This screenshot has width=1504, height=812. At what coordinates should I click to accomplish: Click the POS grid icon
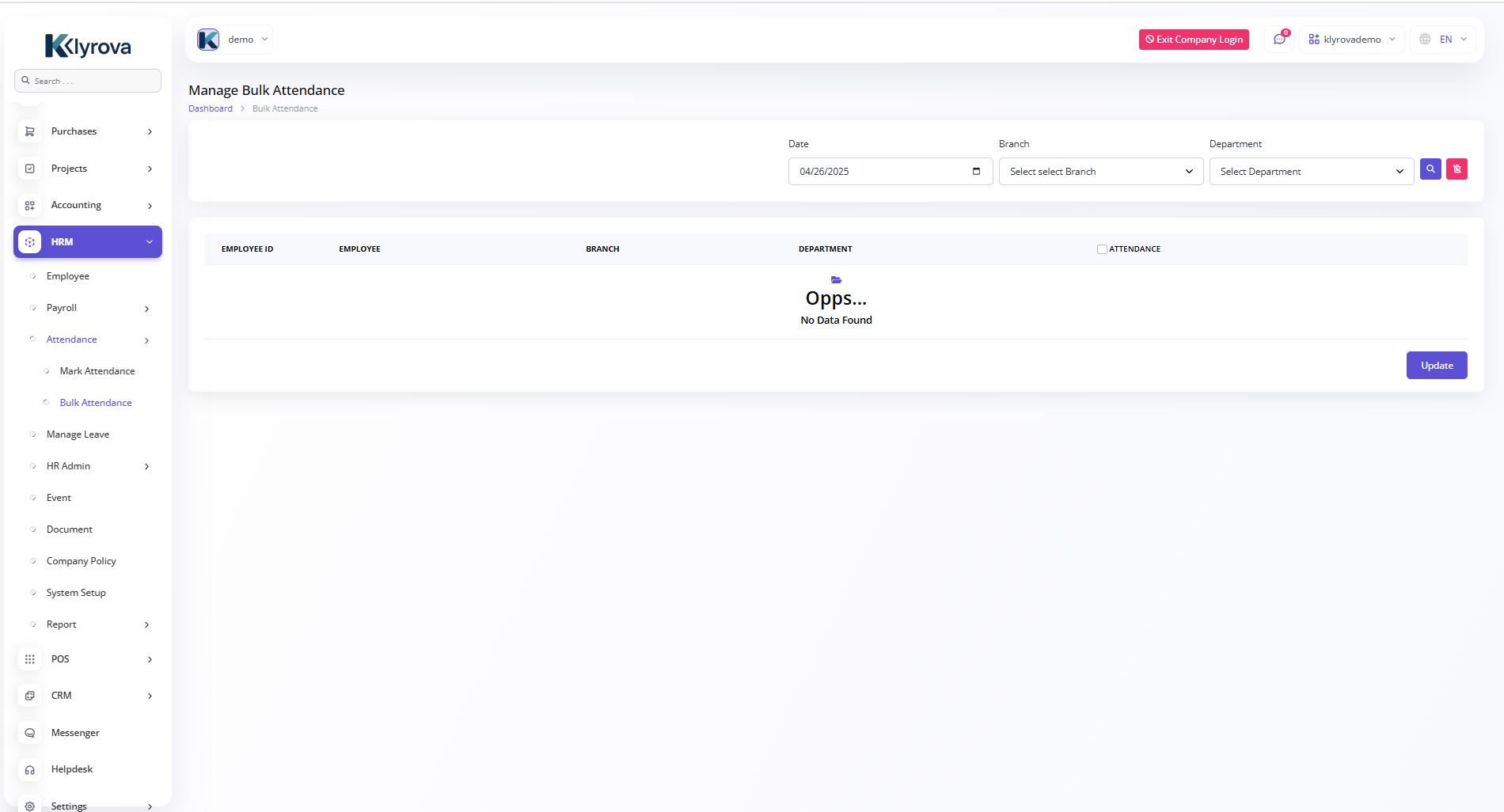pyautogui.click(x=30, y=659)
